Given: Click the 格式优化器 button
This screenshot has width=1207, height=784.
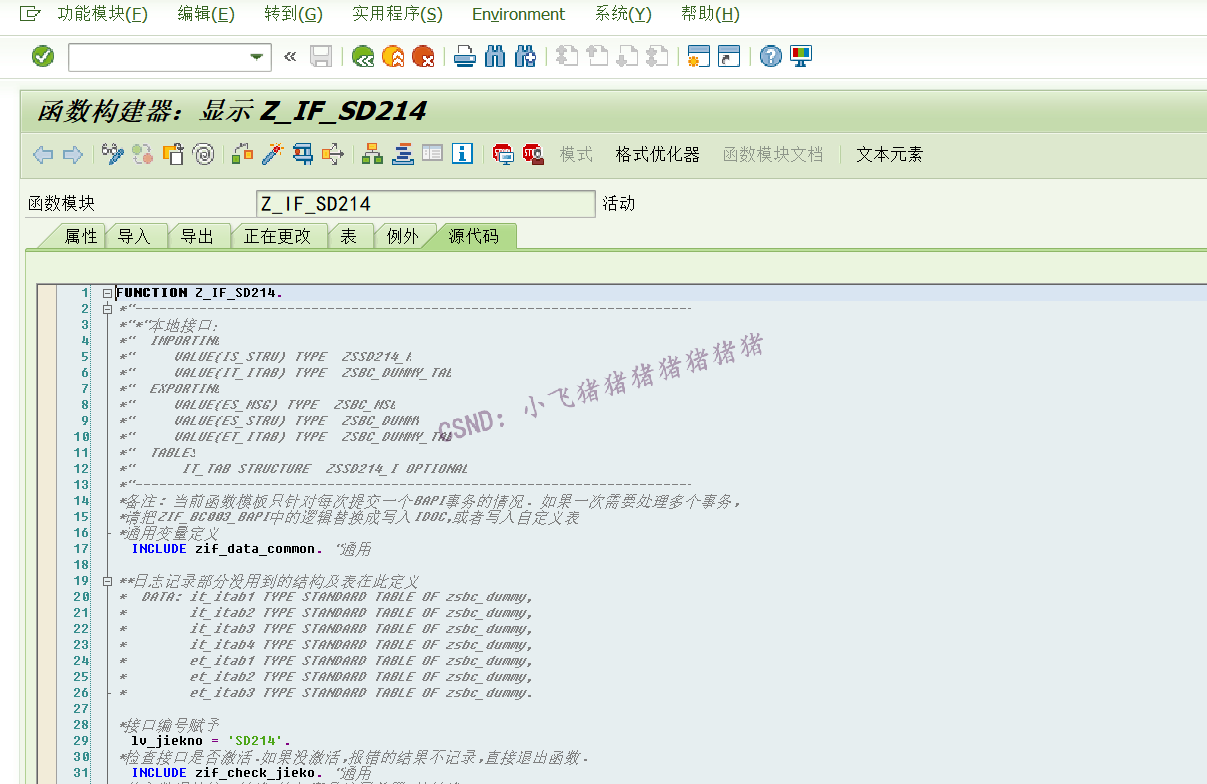Looking at the screenshot, I should [658, 154].
